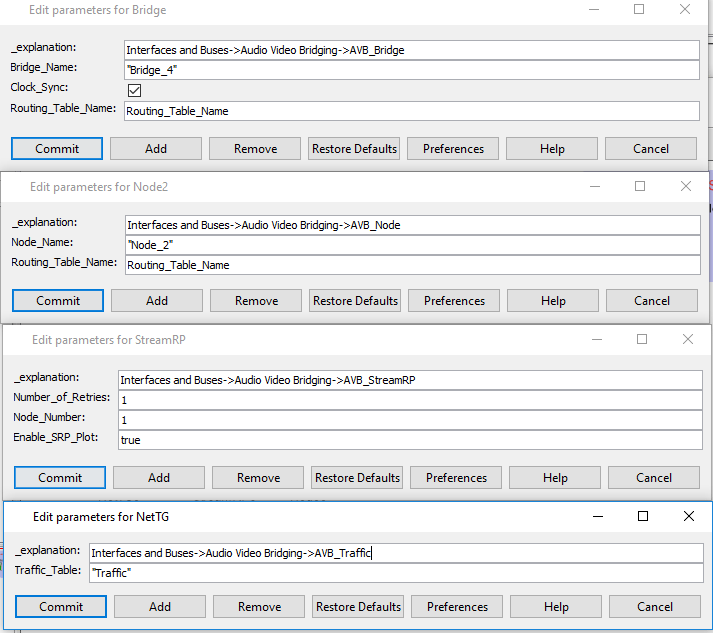
Task: Toggle the Clock_Sync checkbox
Action: click(135, 90)
